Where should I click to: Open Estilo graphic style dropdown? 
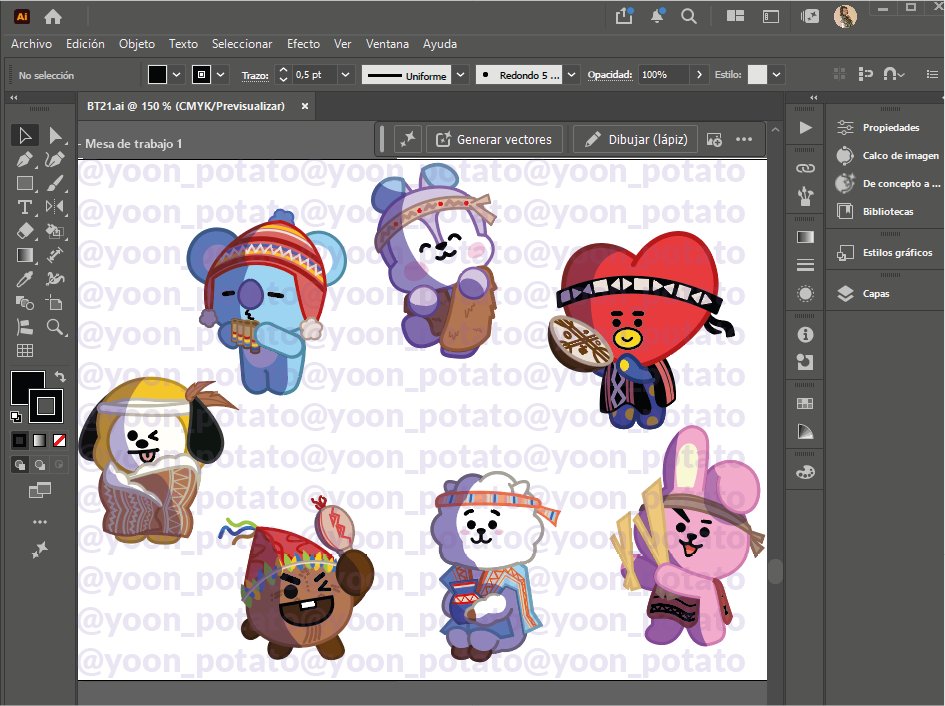pos(776,75)
